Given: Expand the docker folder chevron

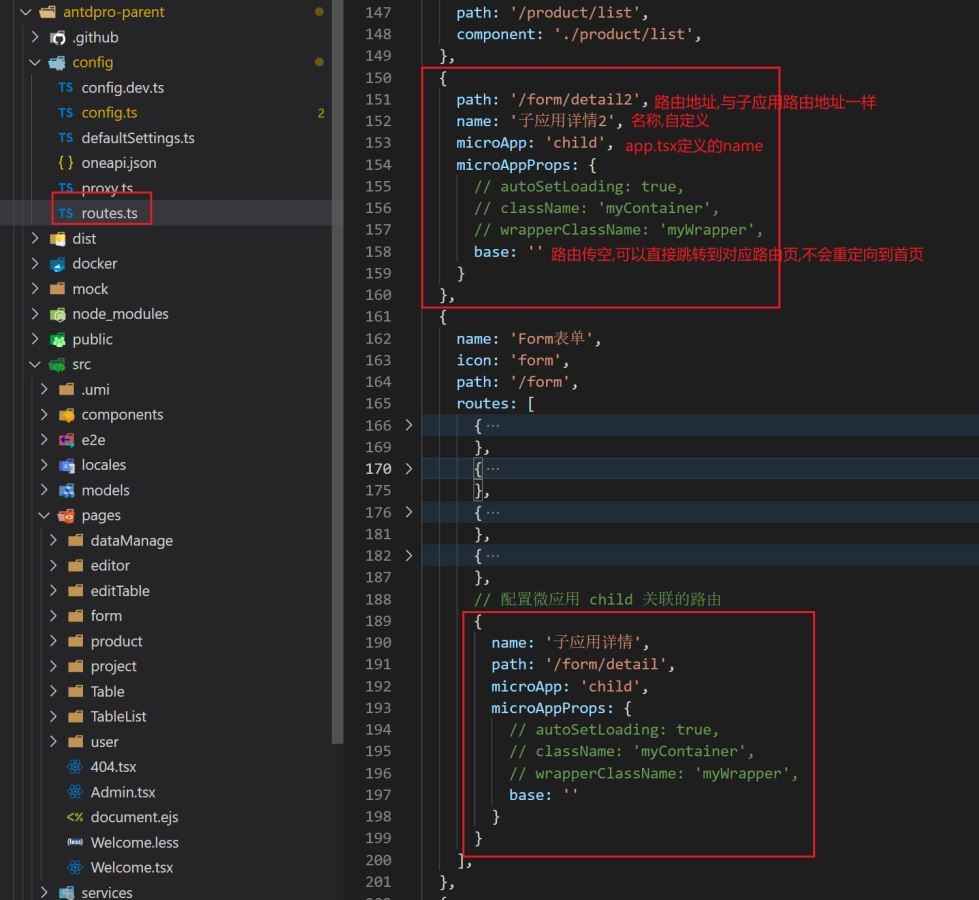Looking at the screenshot, I should click(35, 264).
